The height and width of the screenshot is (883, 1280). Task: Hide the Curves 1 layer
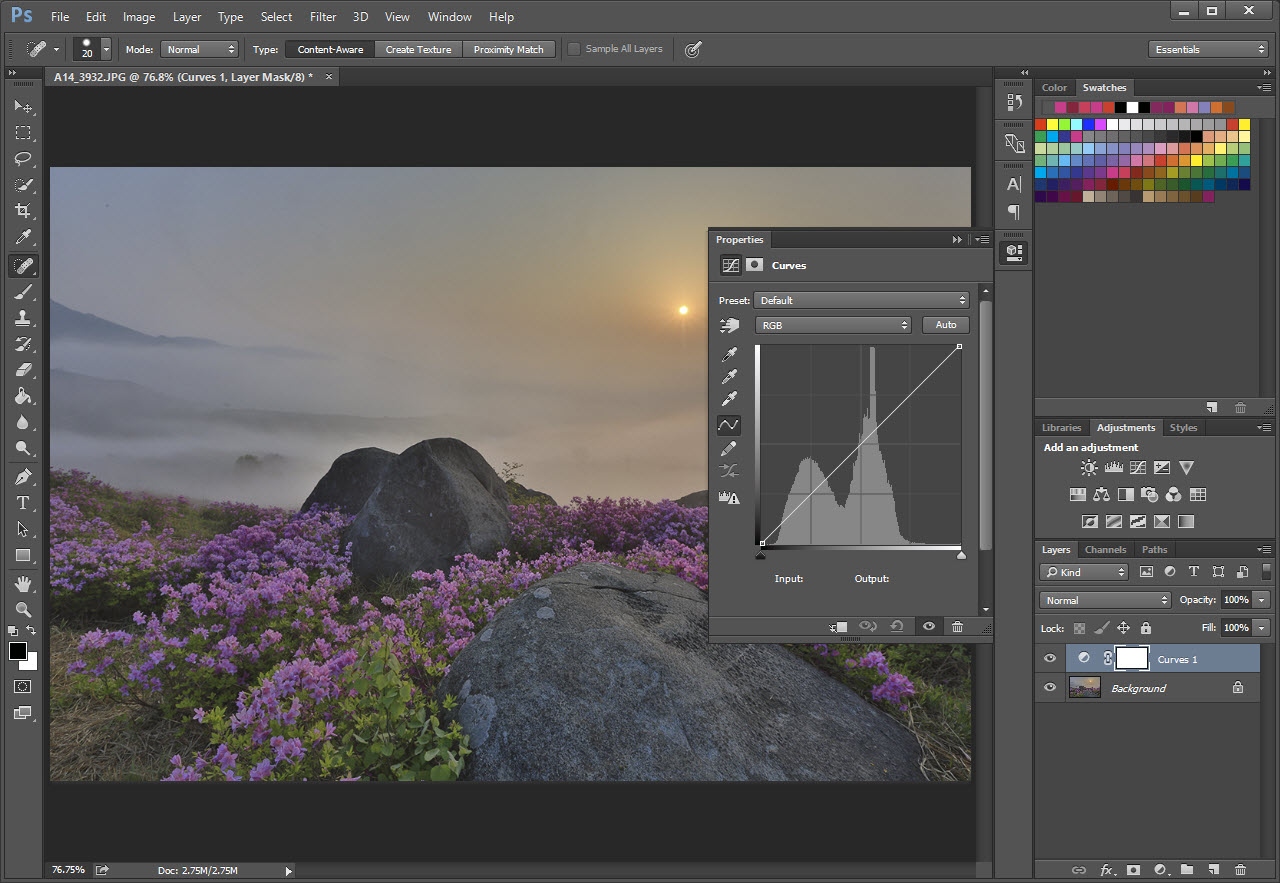click(1050, 658)
